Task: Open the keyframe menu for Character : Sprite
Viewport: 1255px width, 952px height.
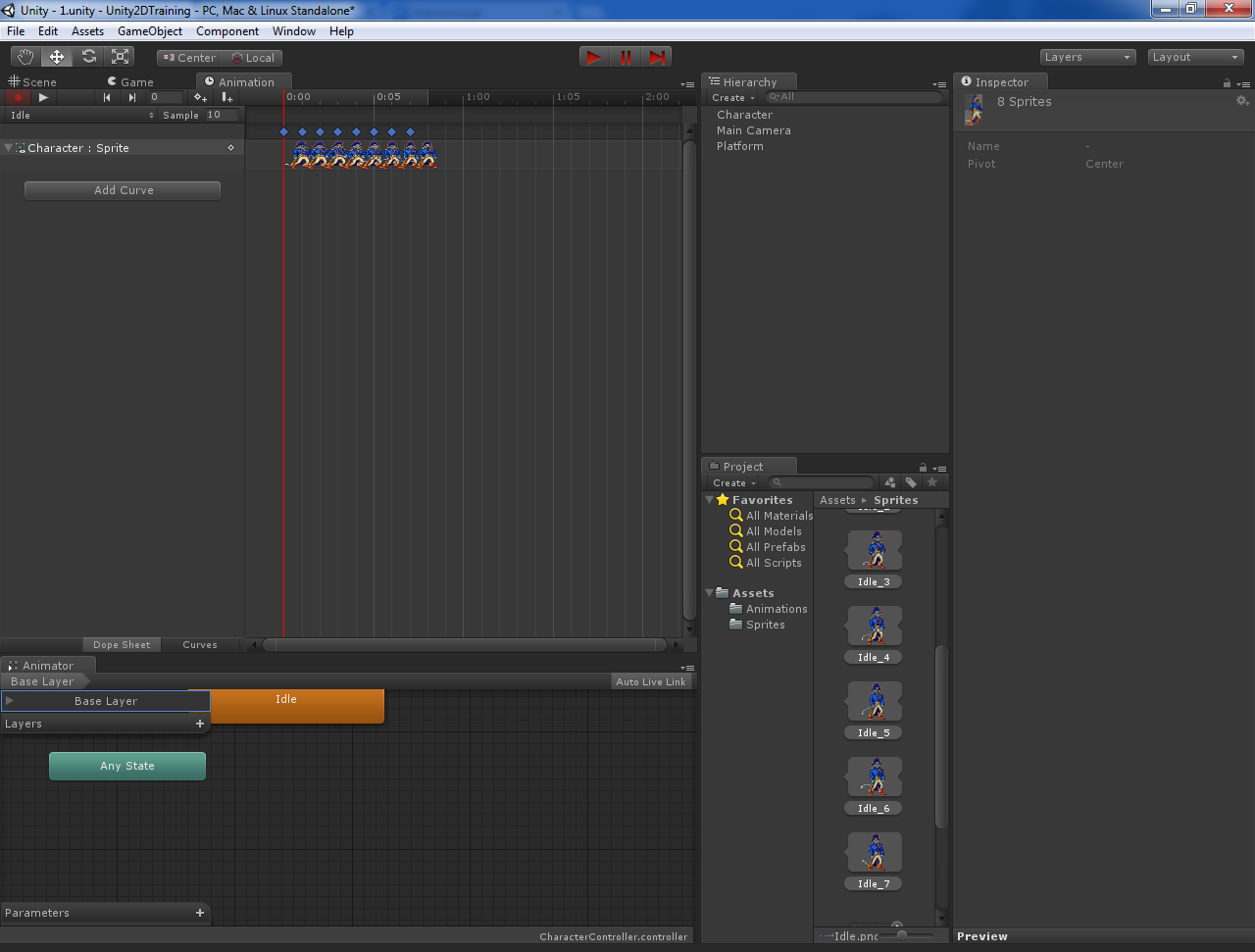Action: [231, 148]
